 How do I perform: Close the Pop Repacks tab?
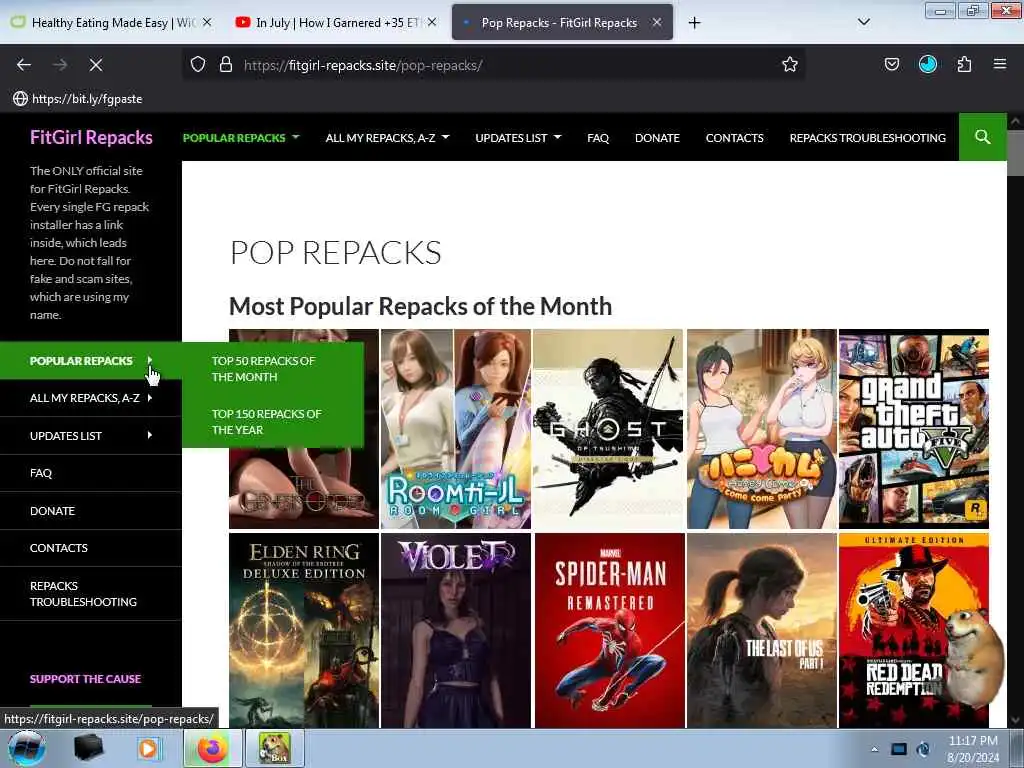pos(657,22)
